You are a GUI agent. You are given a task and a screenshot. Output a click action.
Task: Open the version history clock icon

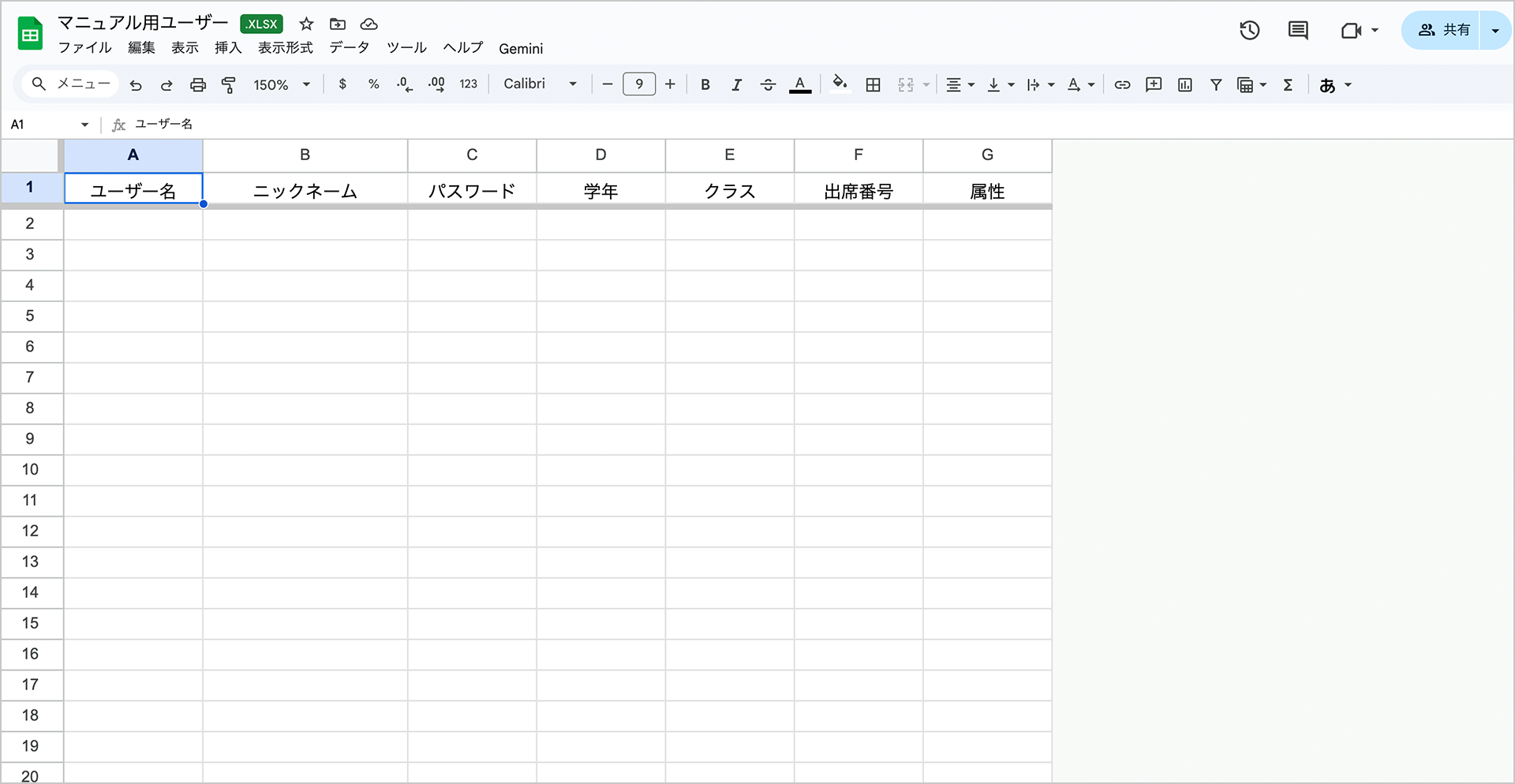click(1249, 31)
